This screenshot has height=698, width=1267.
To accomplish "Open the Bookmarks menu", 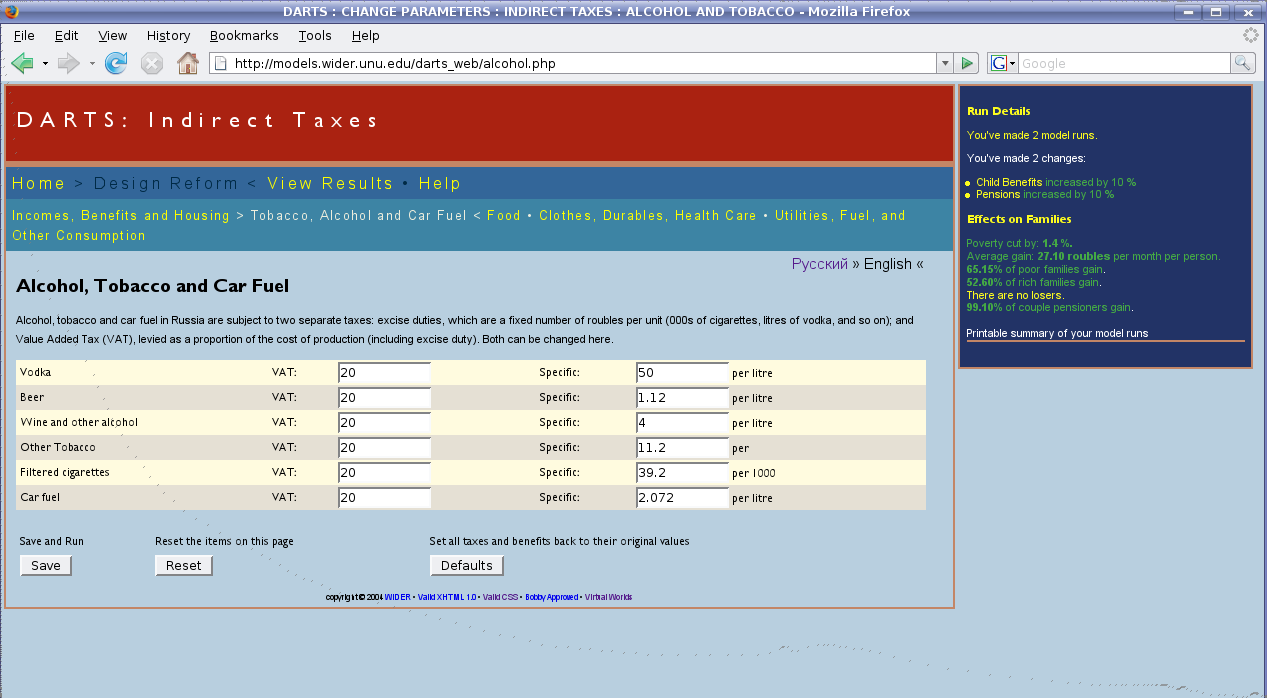I will (x=244, y=35).
